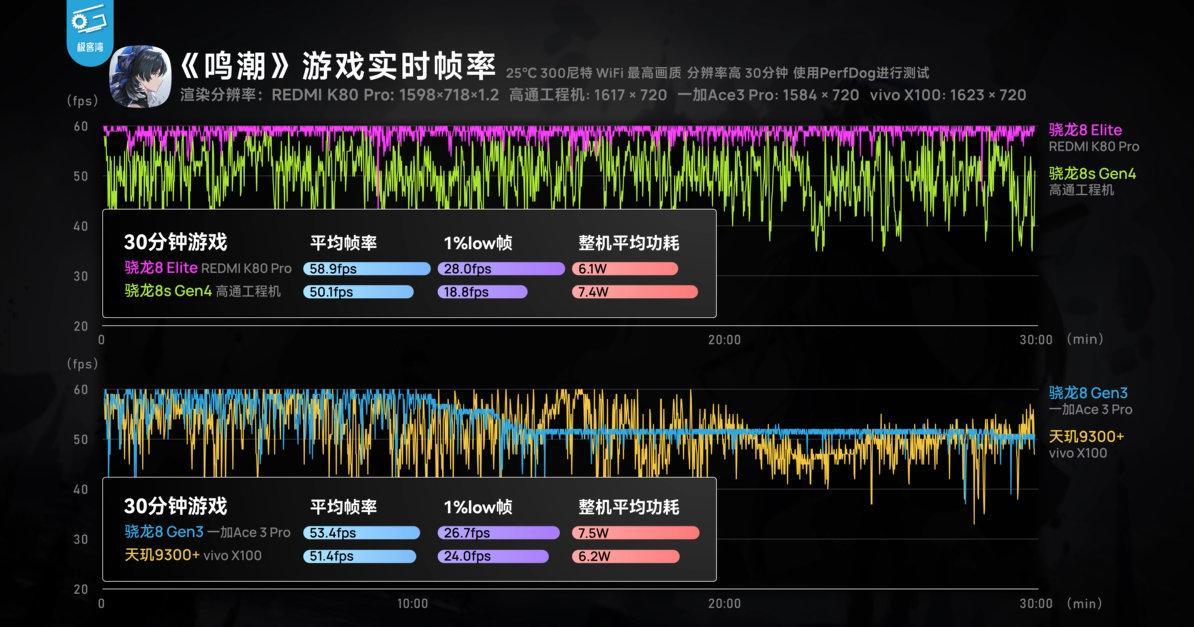The image size is (1194, 627).
Task: Click the 骁龙8 Gen3 一加Ace 3 Pro table row label
Action: point(208,533)
